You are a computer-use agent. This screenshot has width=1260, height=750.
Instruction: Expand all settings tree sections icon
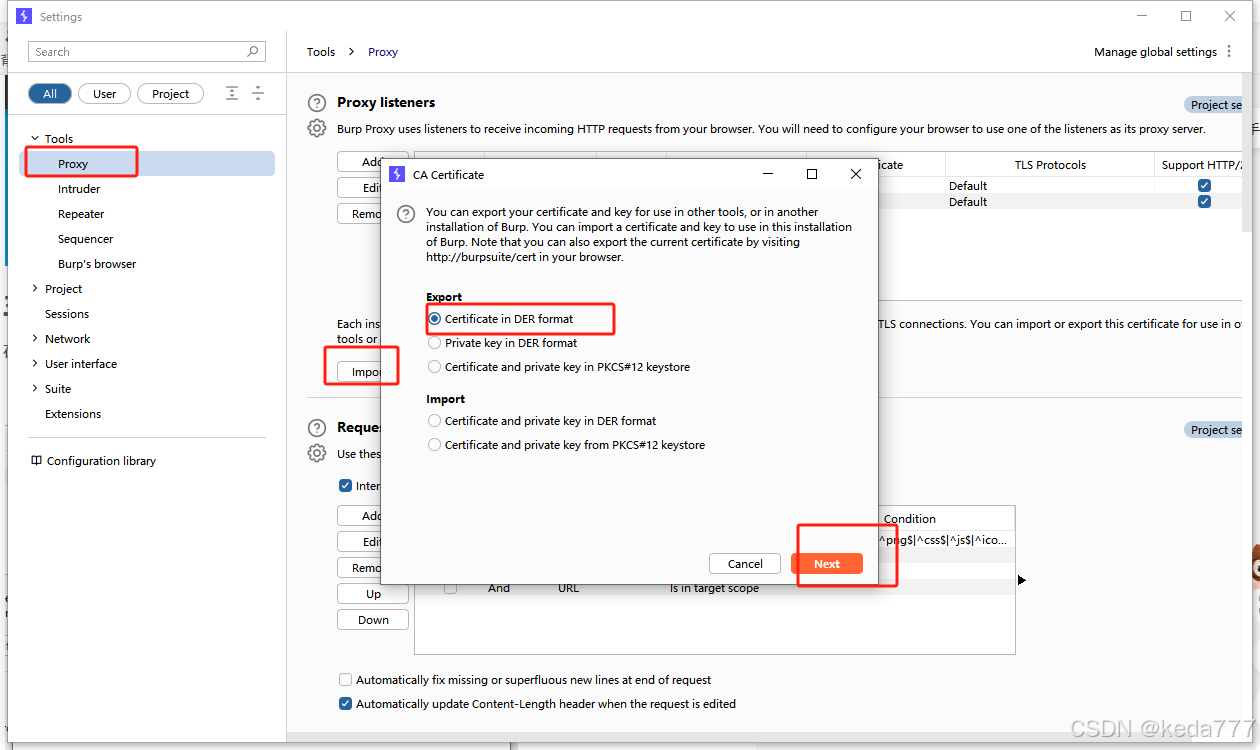(232, 93)
